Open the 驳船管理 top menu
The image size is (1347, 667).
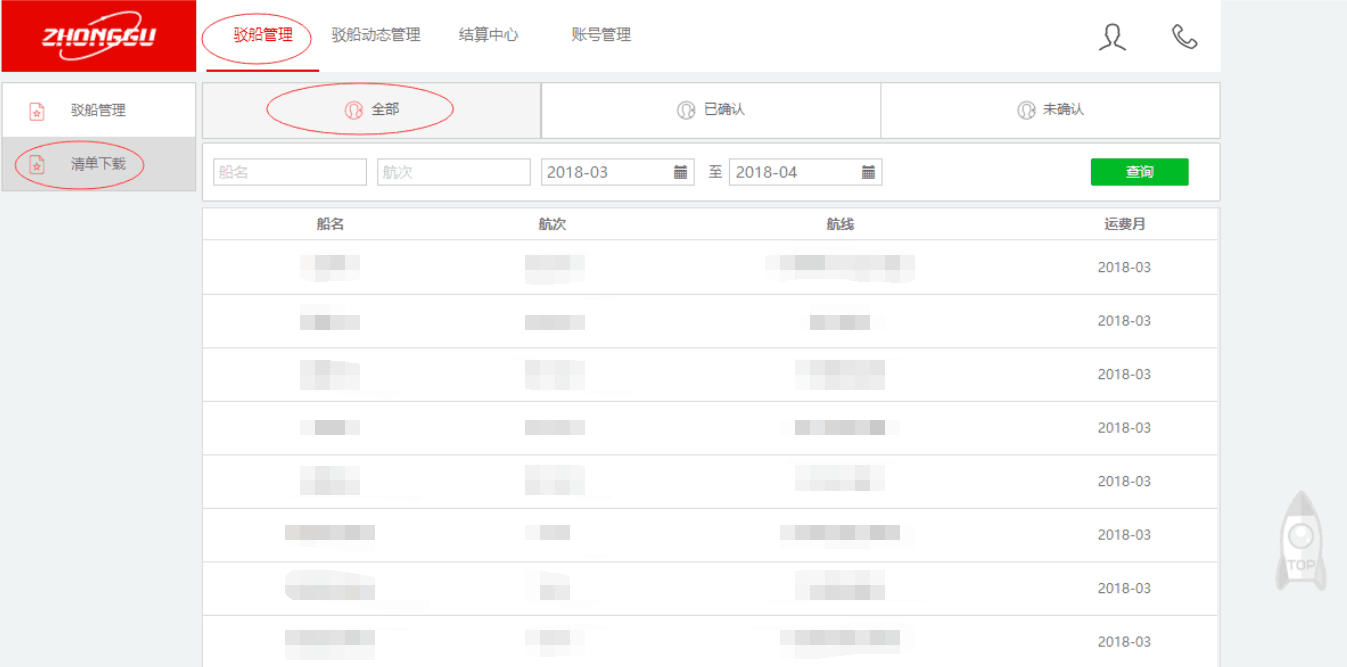coord(263,35)
